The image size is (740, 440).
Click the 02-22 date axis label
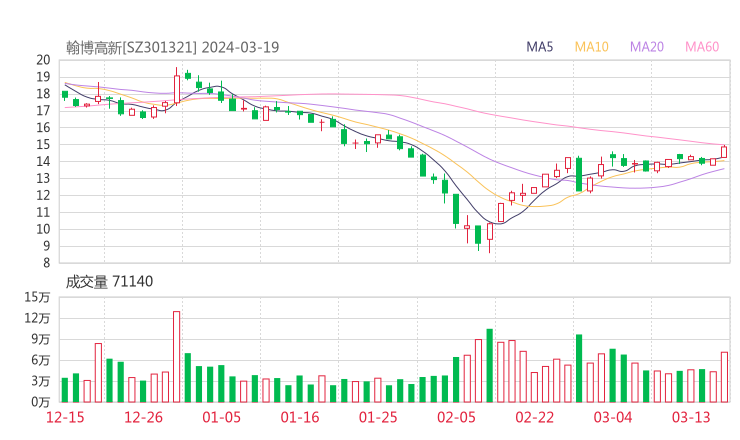535,417
